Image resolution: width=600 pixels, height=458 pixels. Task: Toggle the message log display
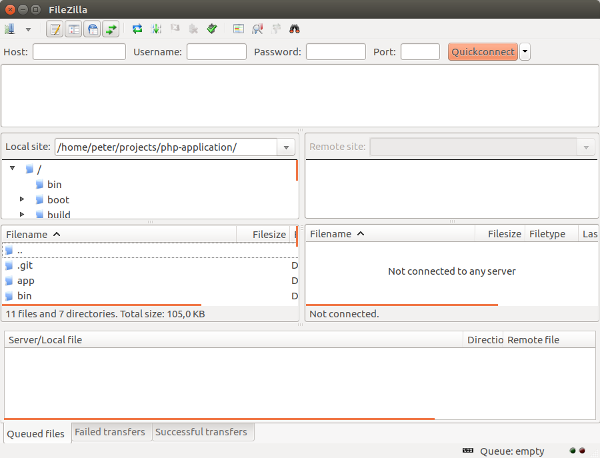pos(55,29)
